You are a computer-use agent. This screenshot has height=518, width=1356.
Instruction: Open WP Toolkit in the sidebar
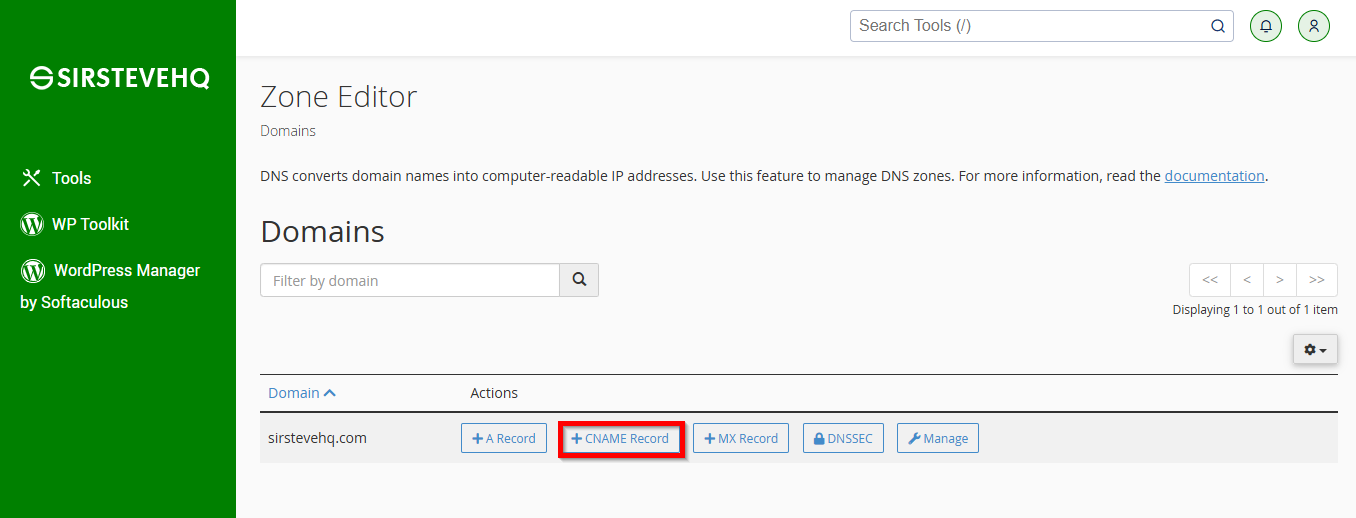pyautogui.click(x=74, y=224)
